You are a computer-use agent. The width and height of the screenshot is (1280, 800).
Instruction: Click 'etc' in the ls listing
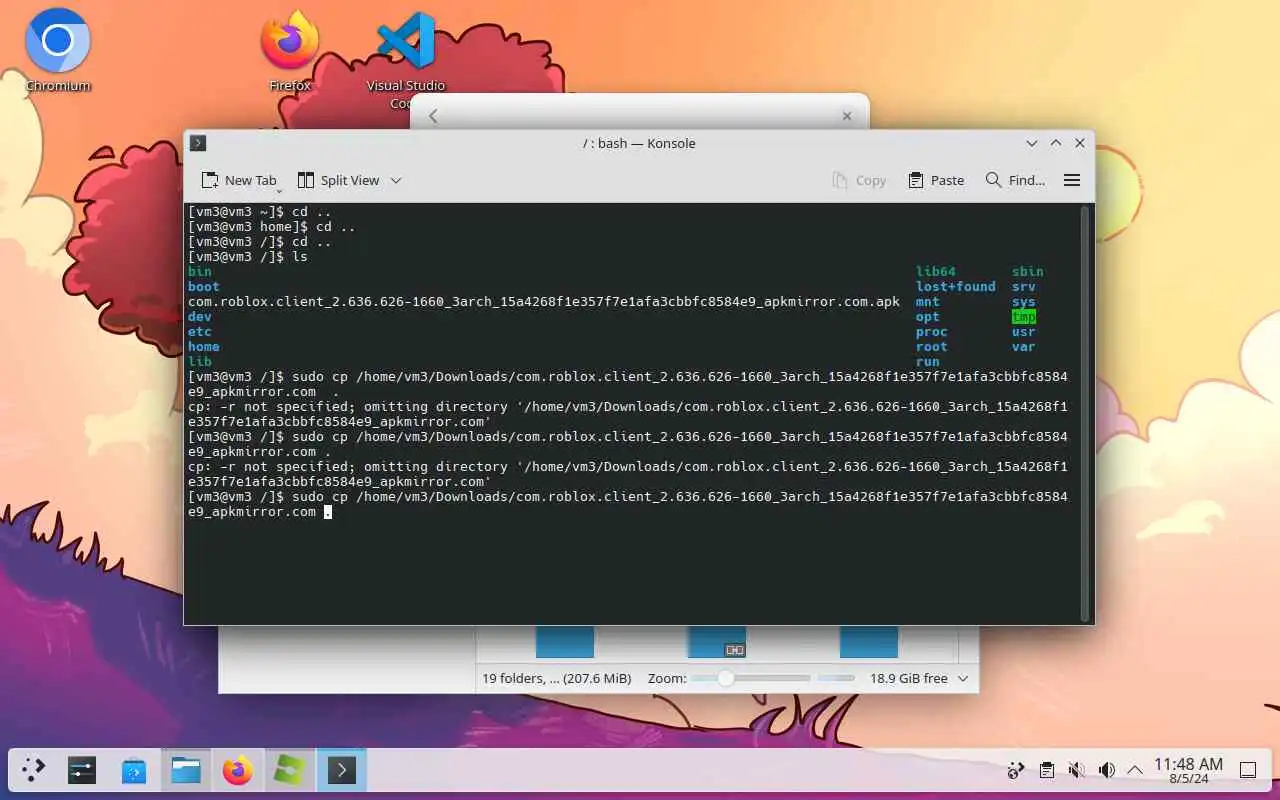pyautogui.click(x=199, y=332)
